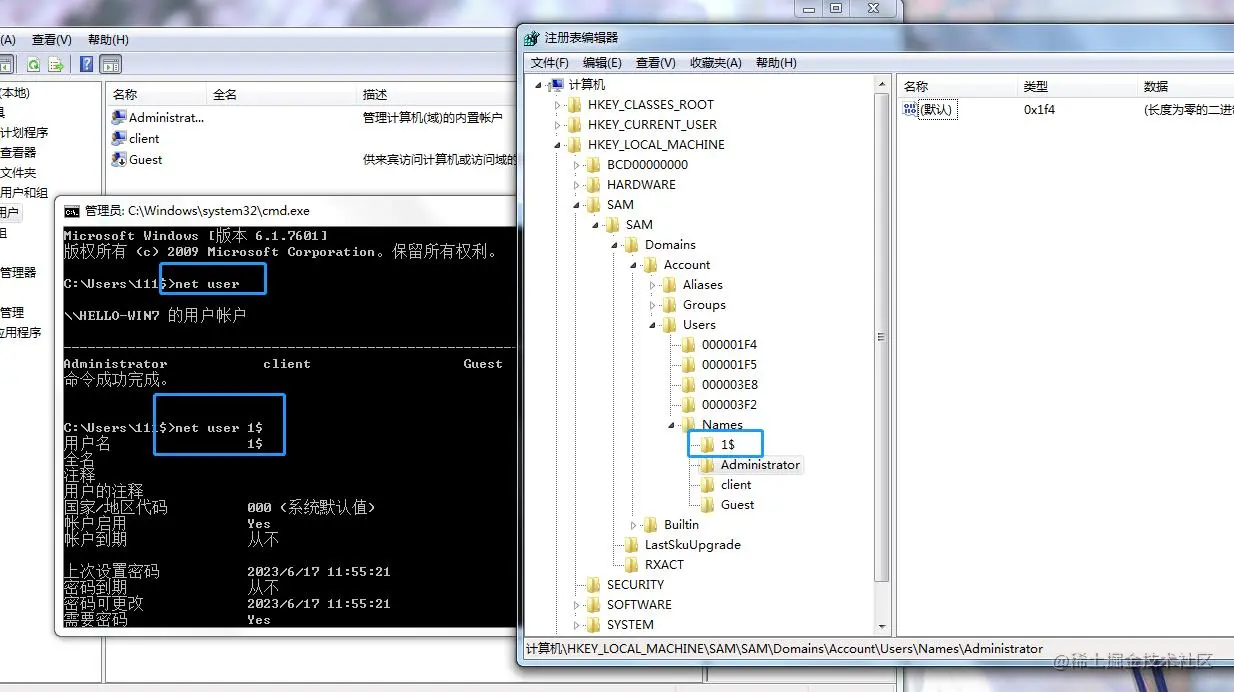Open Help via the blue question-mark toolbar icon
Screen dimensions: 1234x692
pyautogui.click(x=87, y=65)
